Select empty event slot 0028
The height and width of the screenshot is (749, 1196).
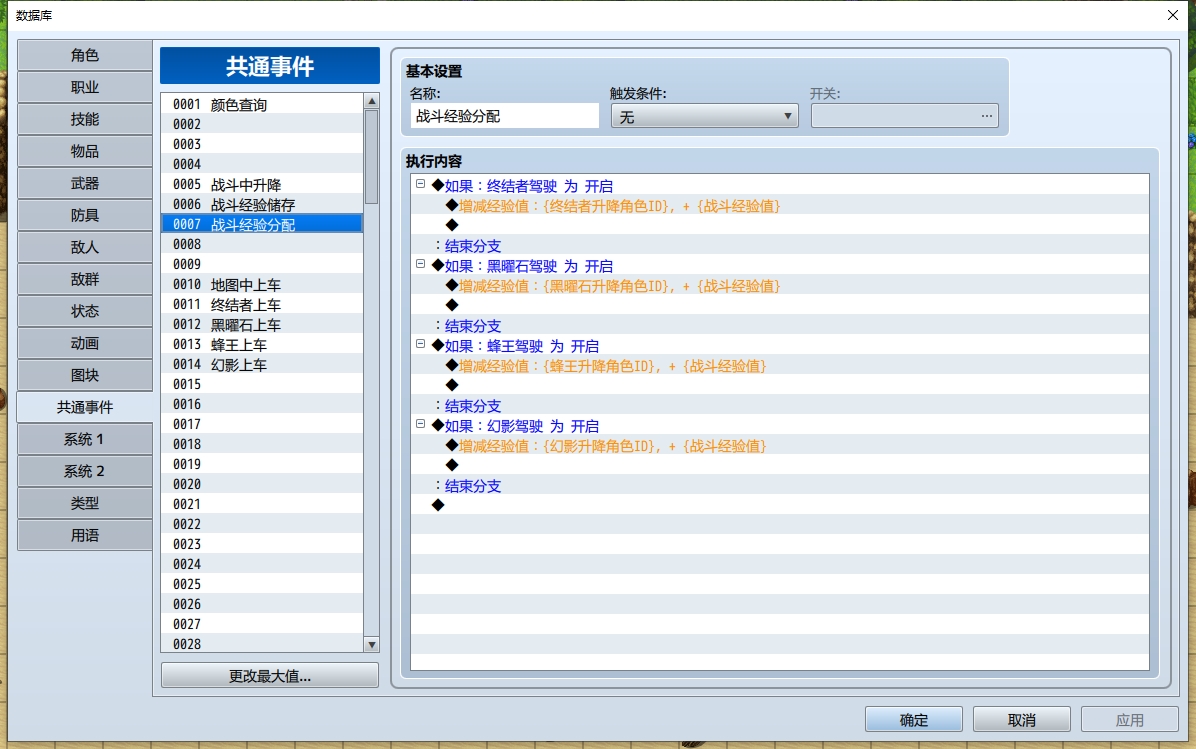tap(262, 644)
